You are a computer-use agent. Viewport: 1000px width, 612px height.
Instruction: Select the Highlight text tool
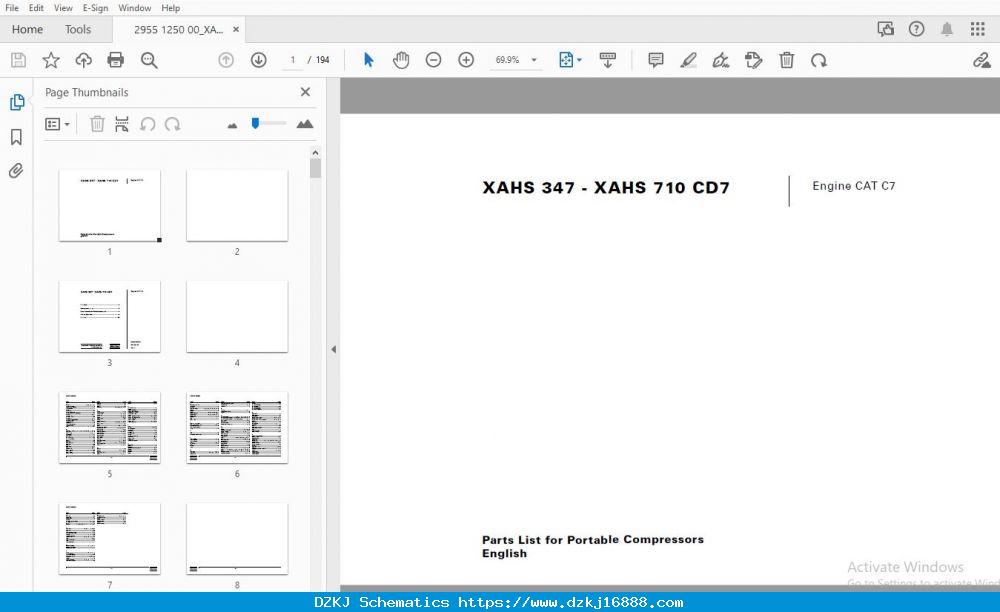pyautogui.click(x=688, y=60)
